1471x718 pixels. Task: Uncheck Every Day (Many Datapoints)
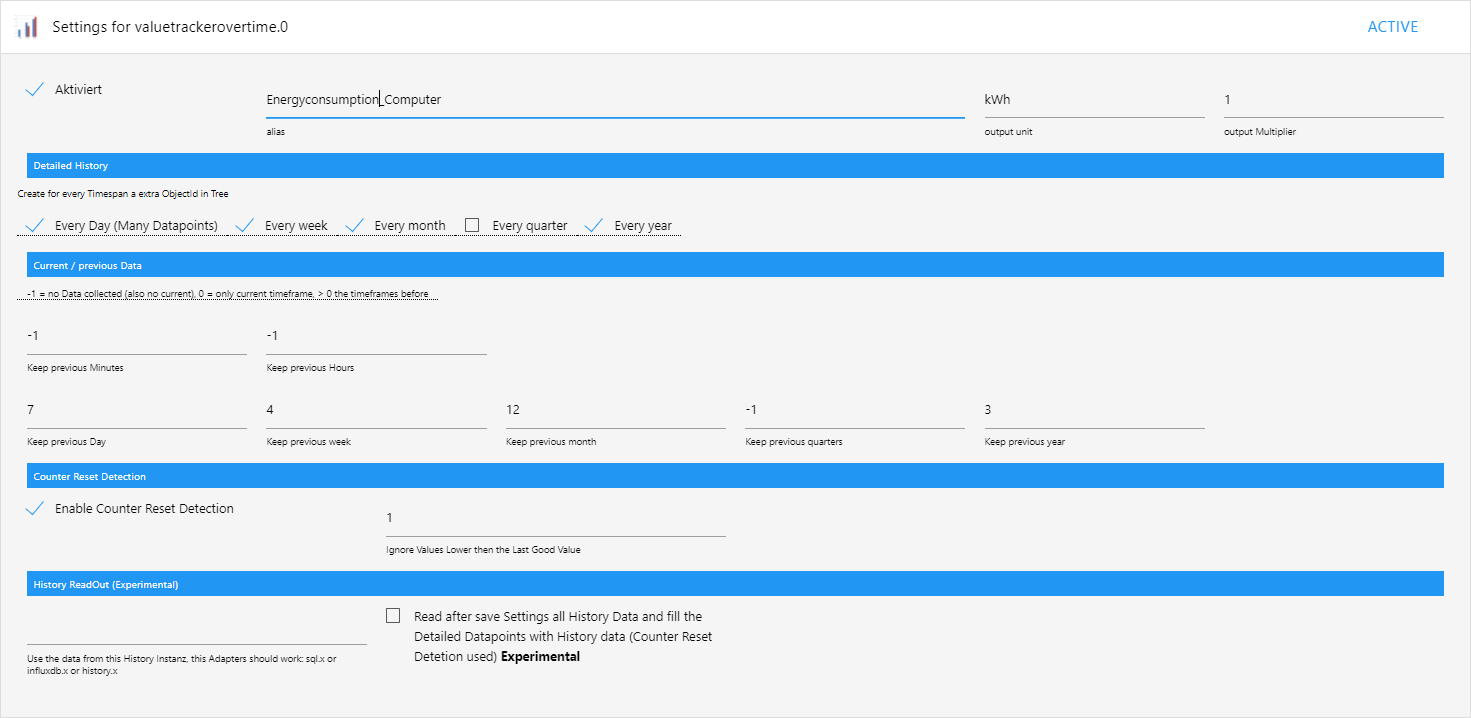click(35, 225)
